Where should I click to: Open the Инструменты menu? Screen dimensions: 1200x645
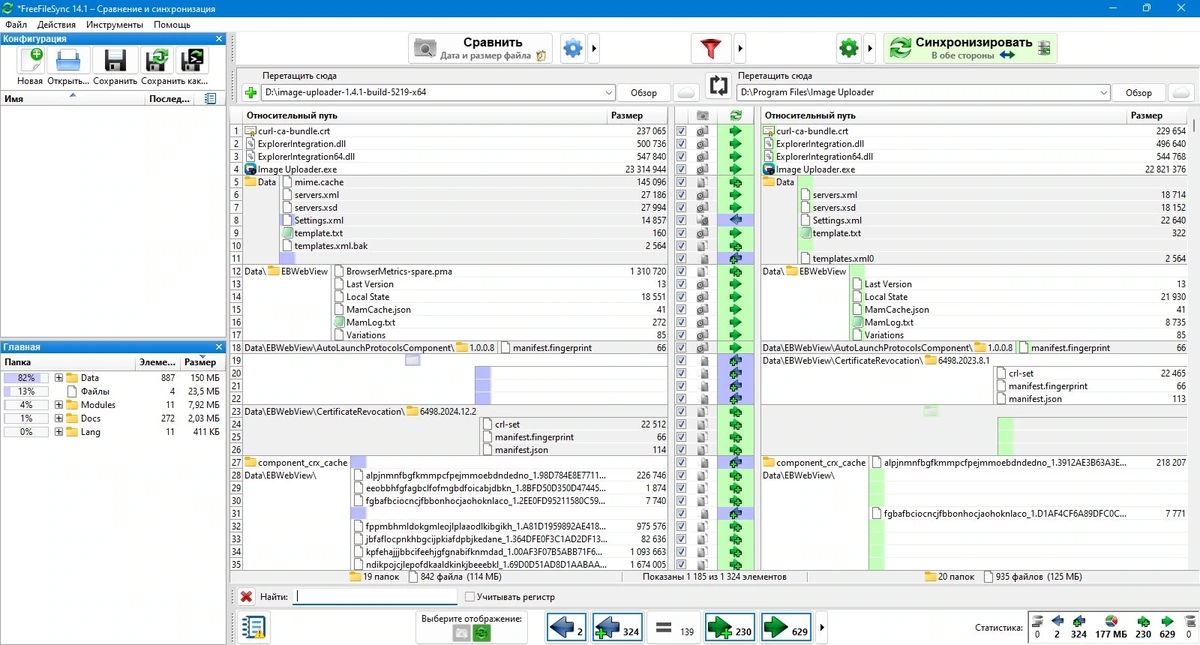pos(113,24)
